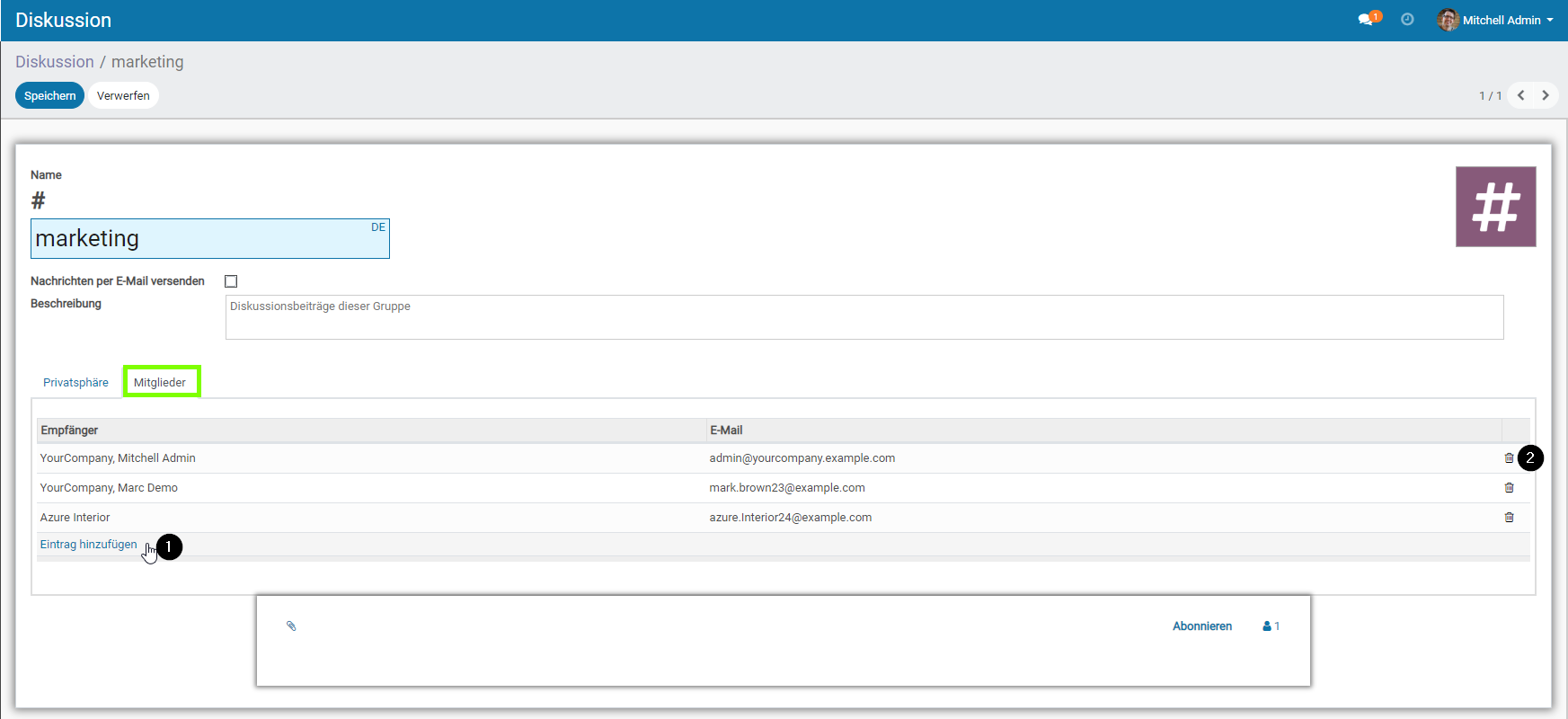Enable Nachrichten per E-Mail versenden checkbox

[x=231, y=281]
